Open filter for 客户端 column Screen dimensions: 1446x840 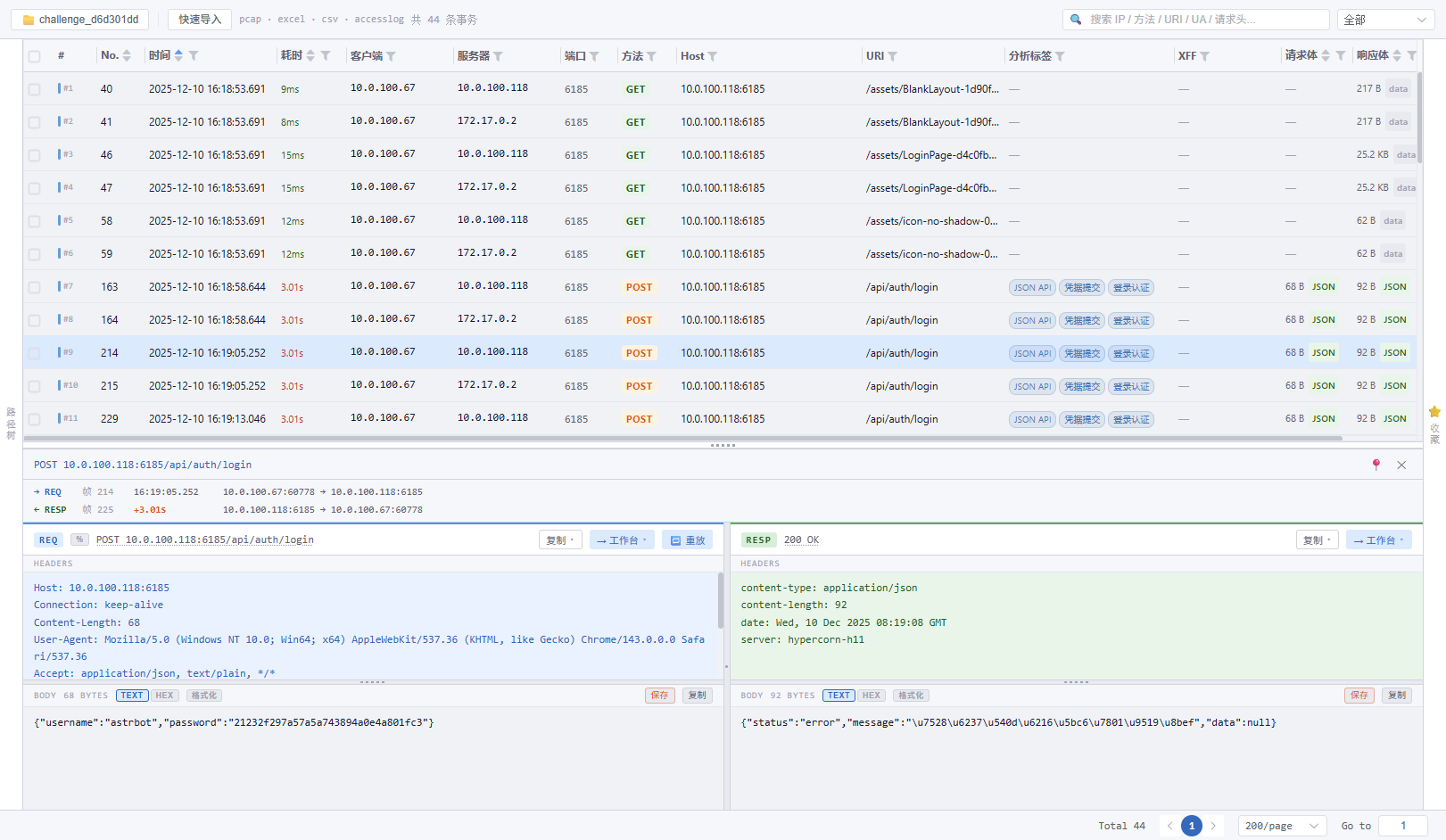(x=391, y=56)
